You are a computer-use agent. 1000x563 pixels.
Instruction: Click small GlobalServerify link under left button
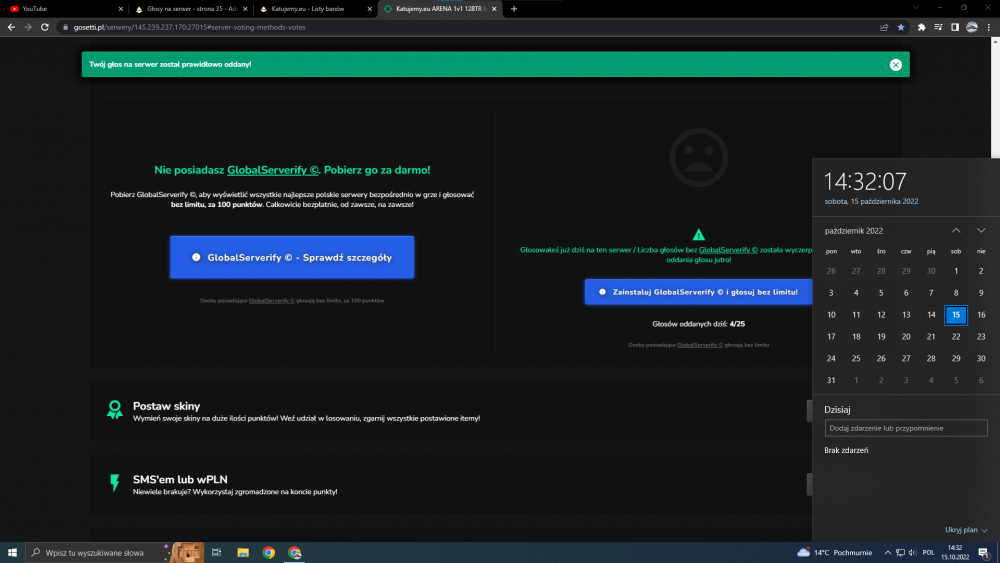point(272,300)
